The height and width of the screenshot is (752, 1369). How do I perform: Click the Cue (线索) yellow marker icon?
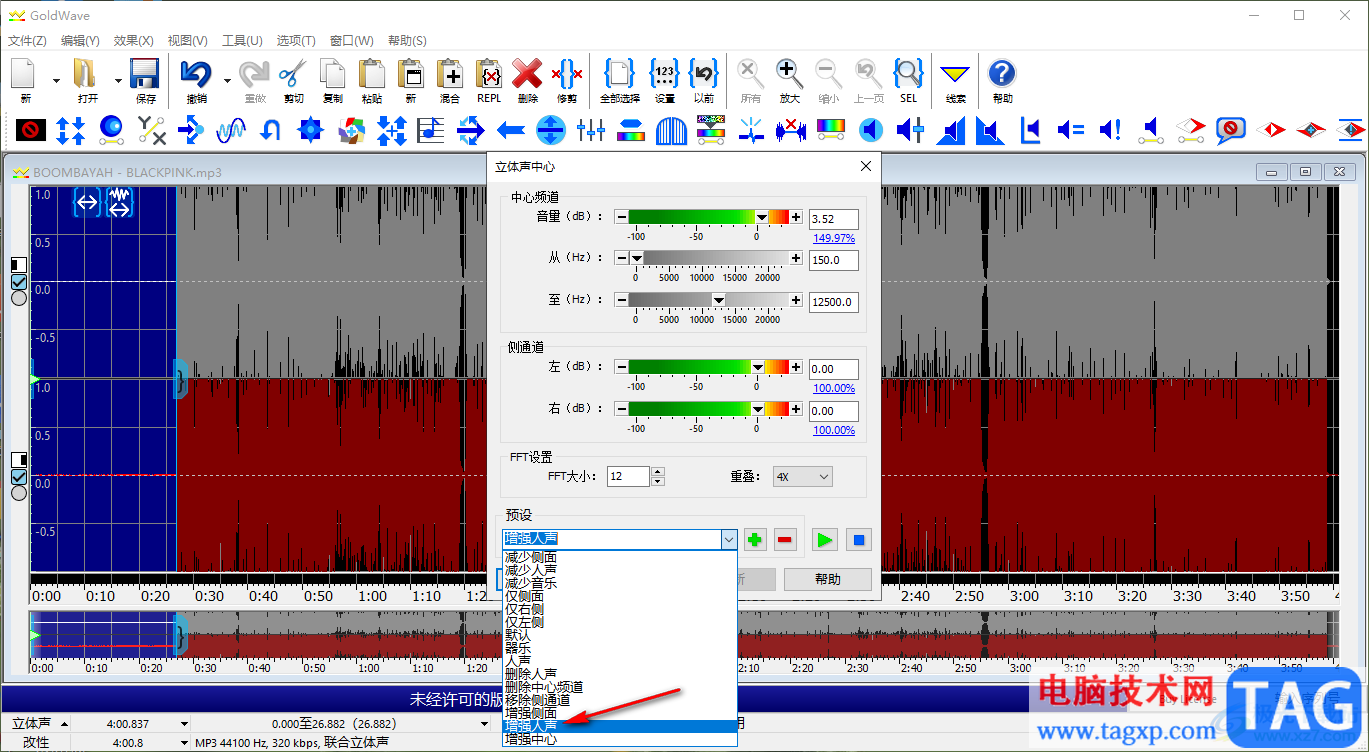point(956,75)
